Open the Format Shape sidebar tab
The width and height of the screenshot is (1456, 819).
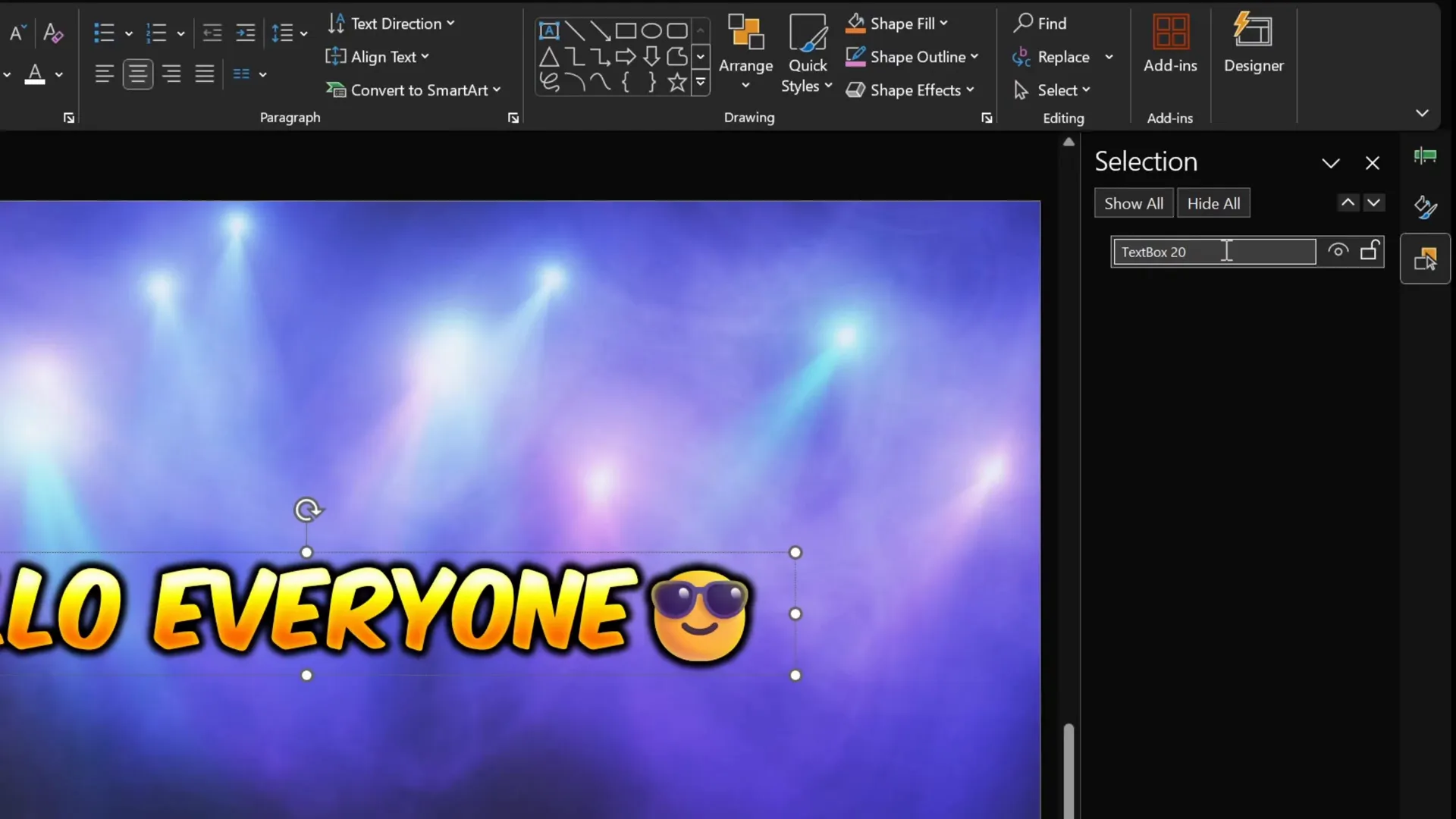[x=1425, y=207]
